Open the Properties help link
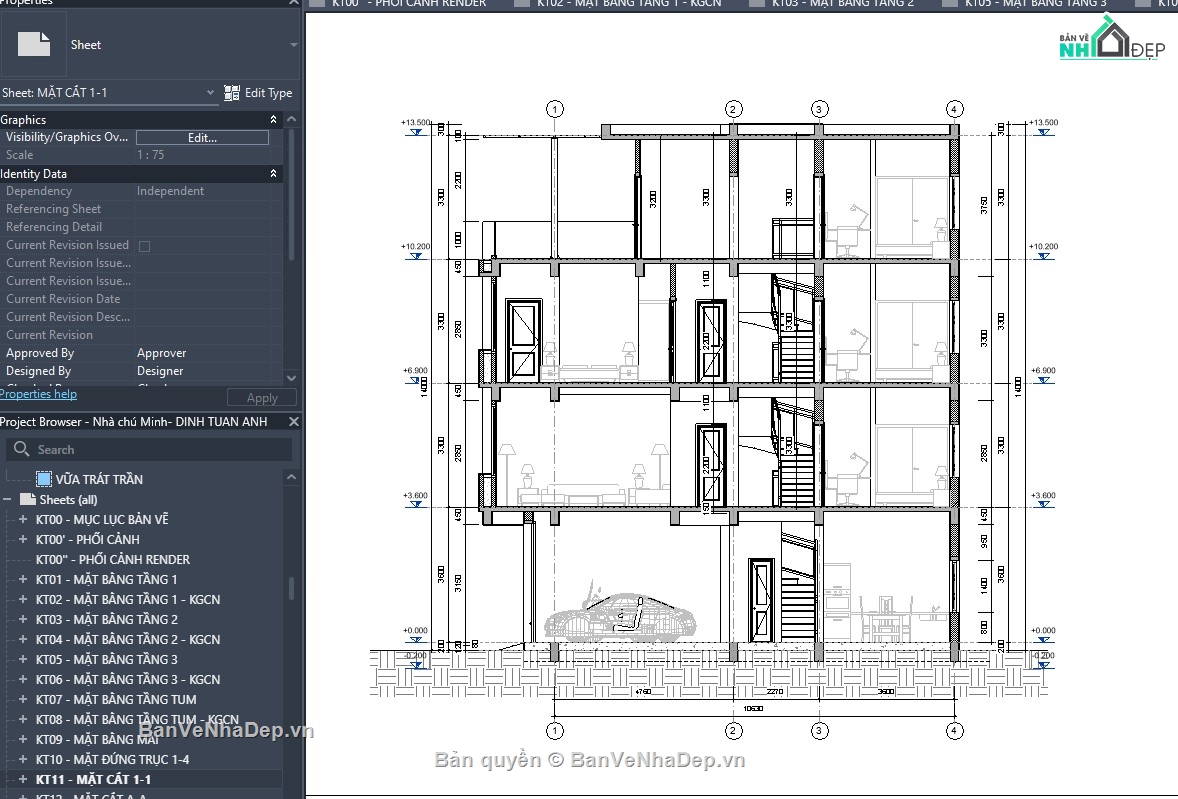The width and height of the screenshot is (1178, 799). [38, 393]
